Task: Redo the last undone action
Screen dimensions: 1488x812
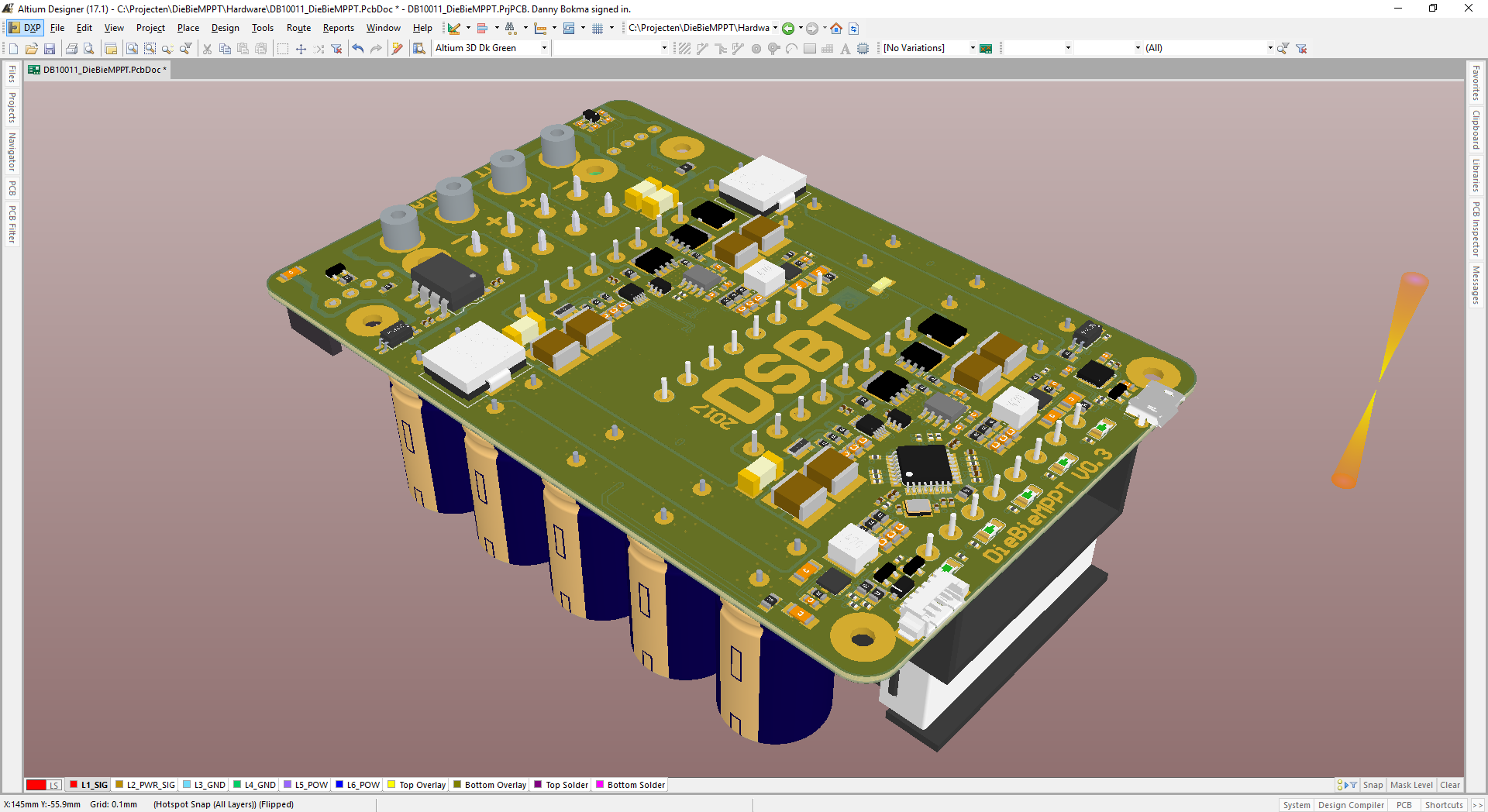Action: click(376, 49)
